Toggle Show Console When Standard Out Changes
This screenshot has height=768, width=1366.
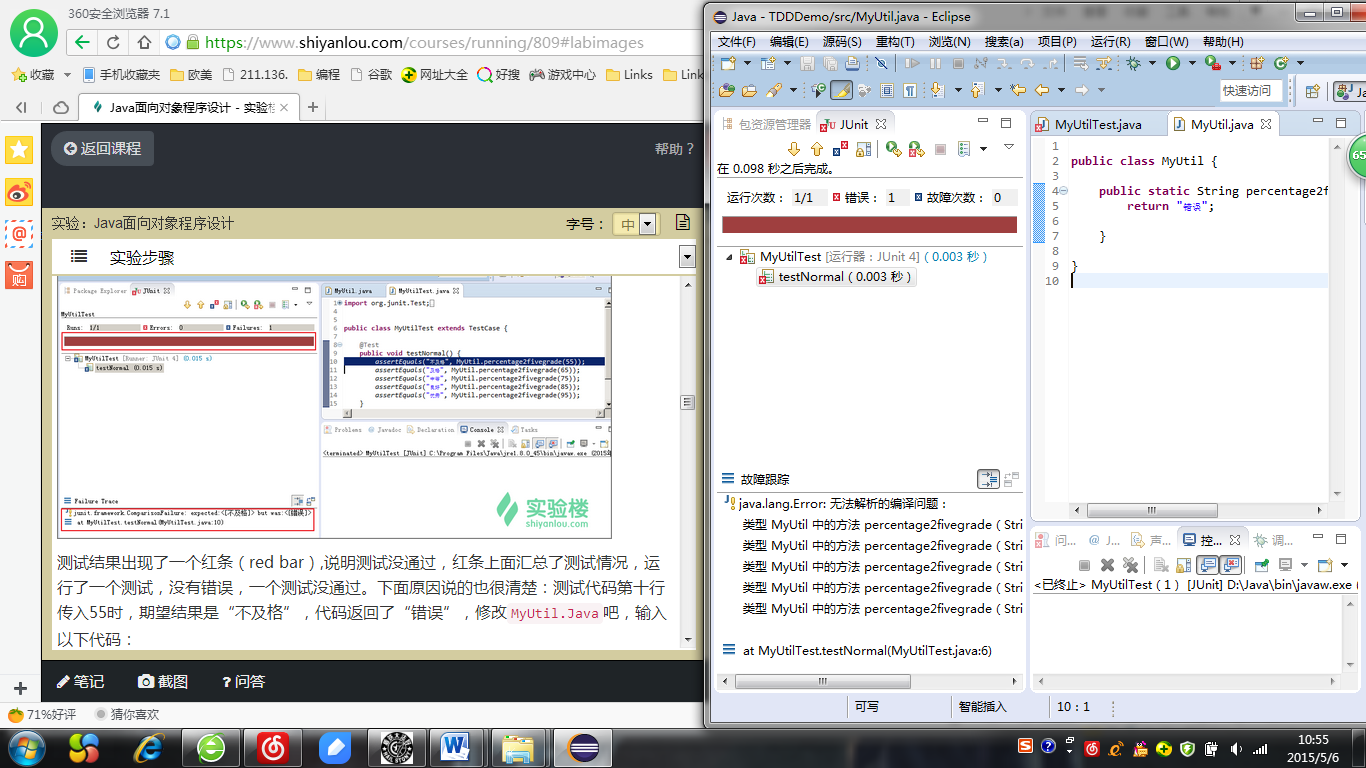coord(1207,565)
